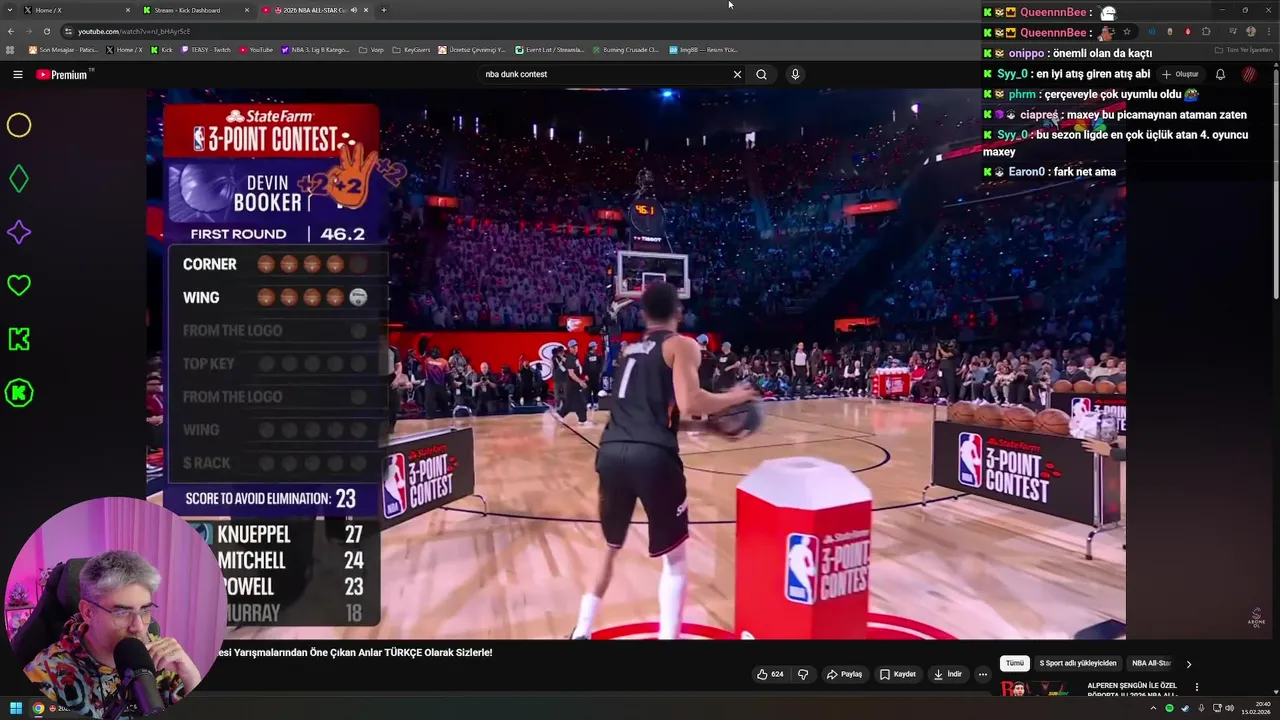Open Windows Start menu

point(16,708)
